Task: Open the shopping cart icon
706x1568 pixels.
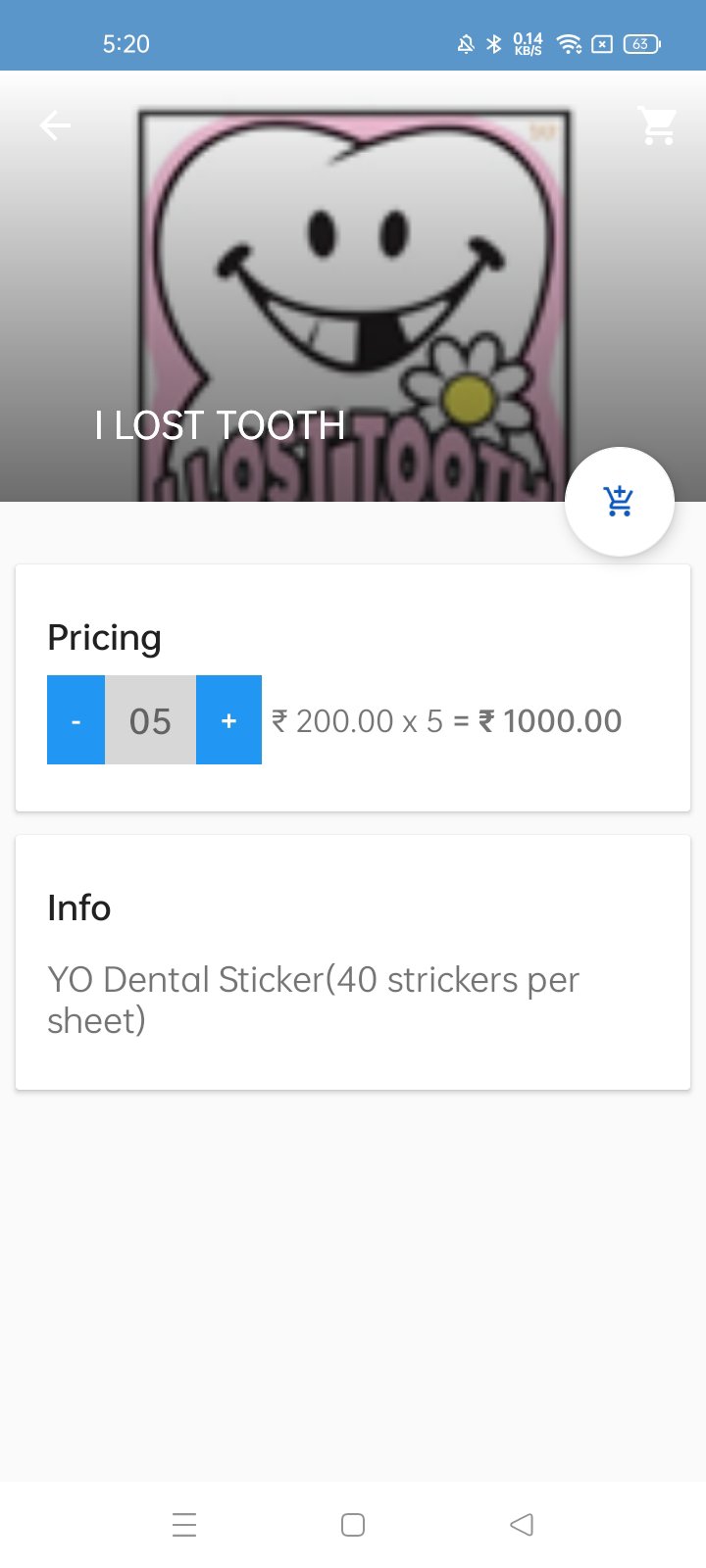Action: tap(657, 125)
